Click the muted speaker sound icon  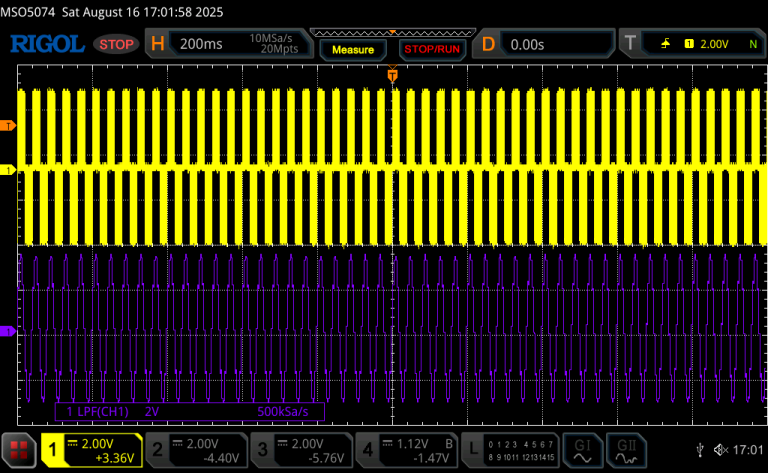click(x=720, y=449)
